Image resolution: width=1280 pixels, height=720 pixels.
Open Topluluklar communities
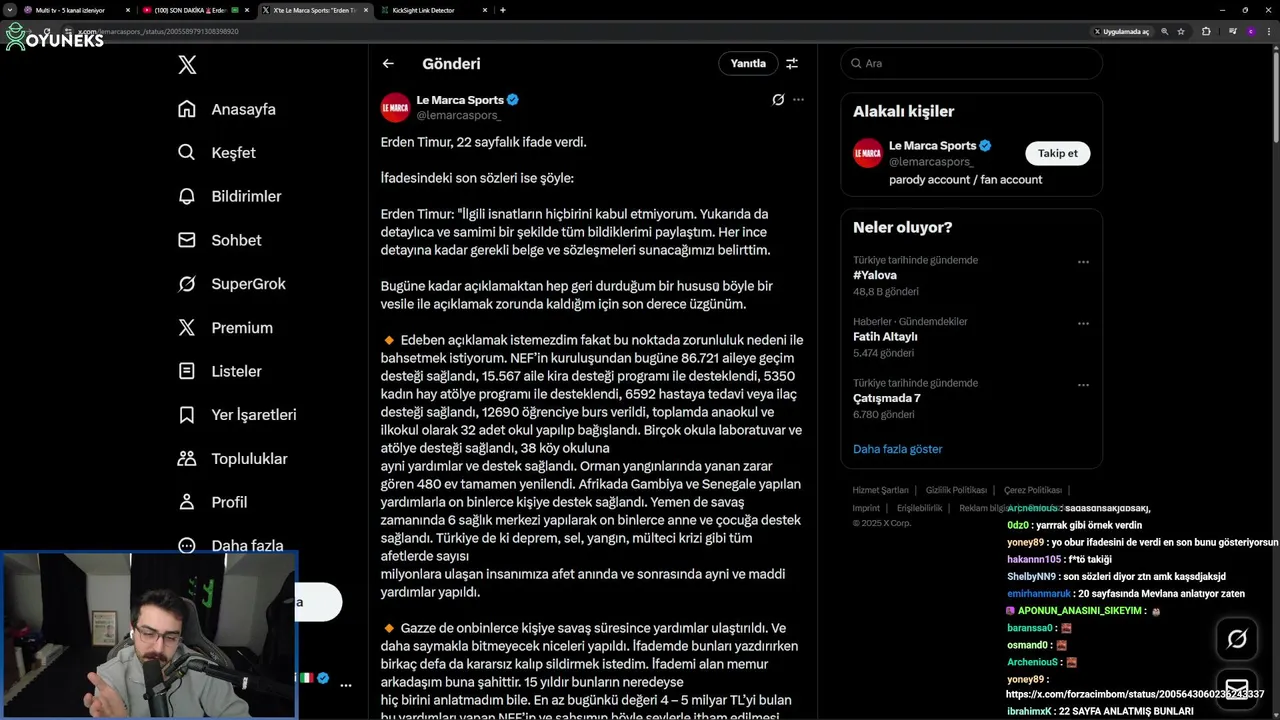coord(232,459)
